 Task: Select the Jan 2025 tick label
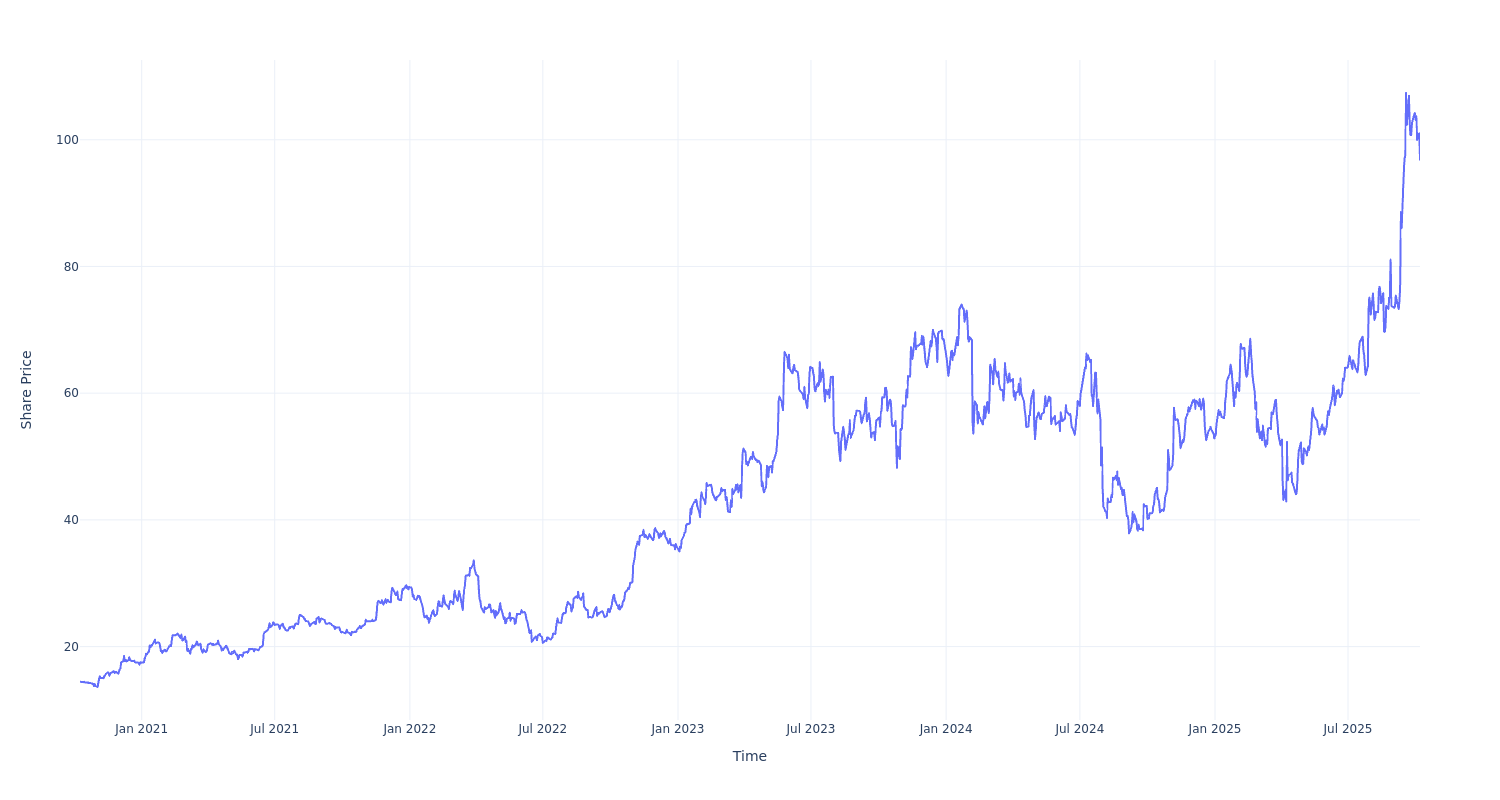[1214, 729]
